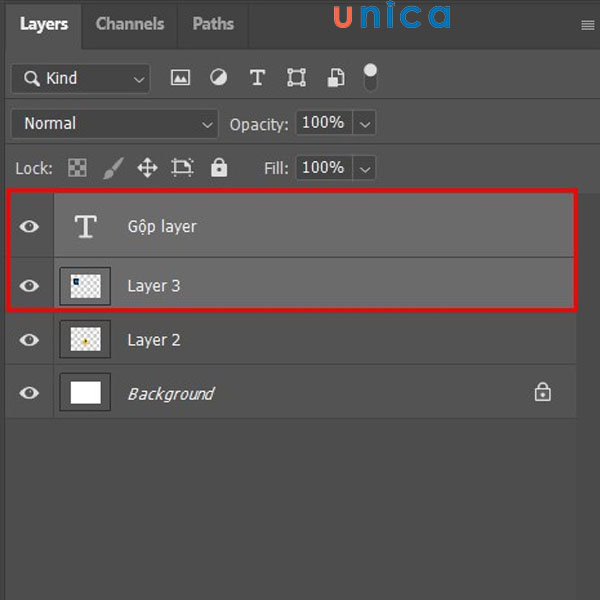
Task: Filter for type layers icon
Action: tap(257, 78)
